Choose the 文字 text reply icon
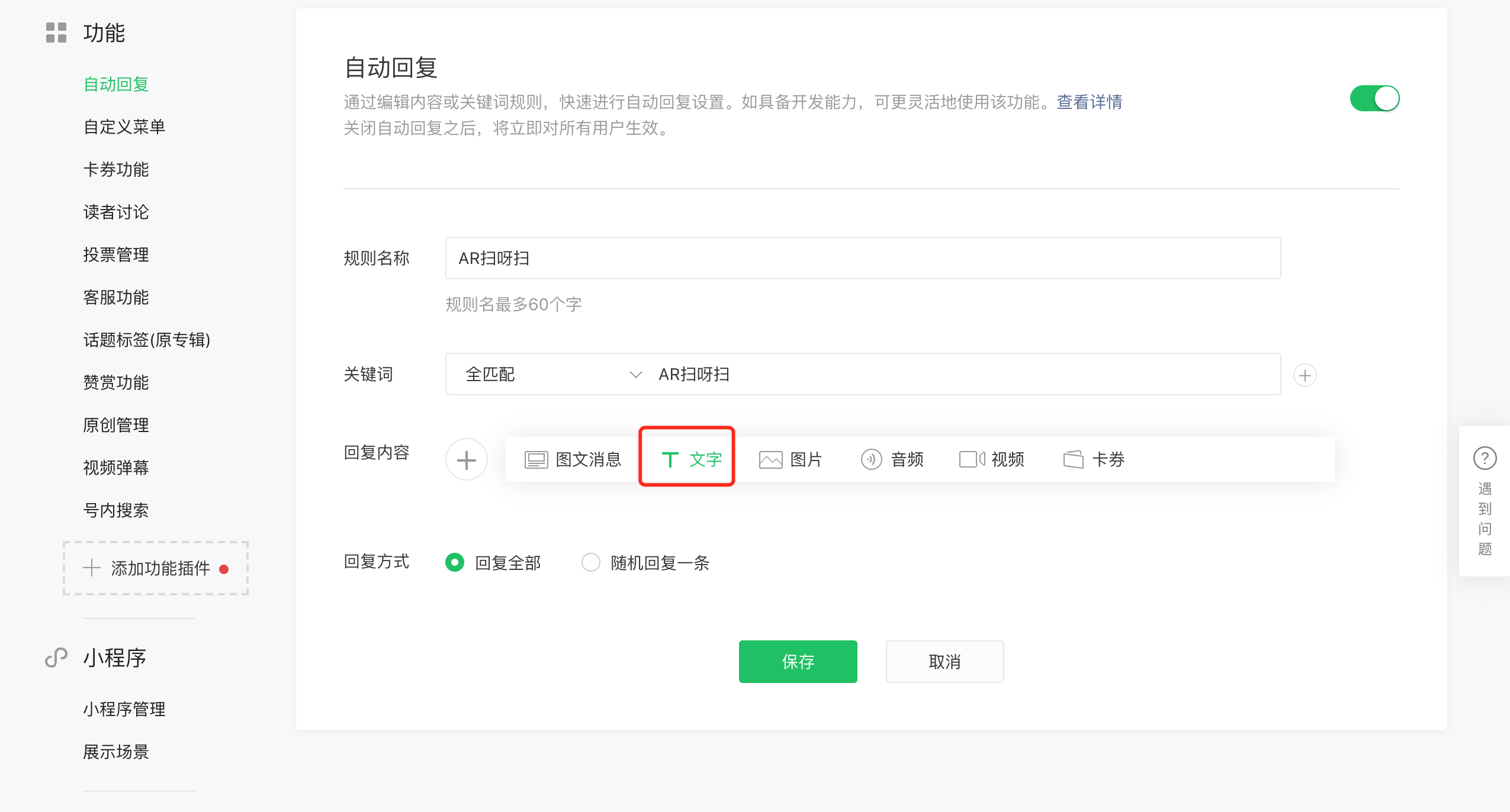Viewport: 1510px width, 812px height. point(670,460)
